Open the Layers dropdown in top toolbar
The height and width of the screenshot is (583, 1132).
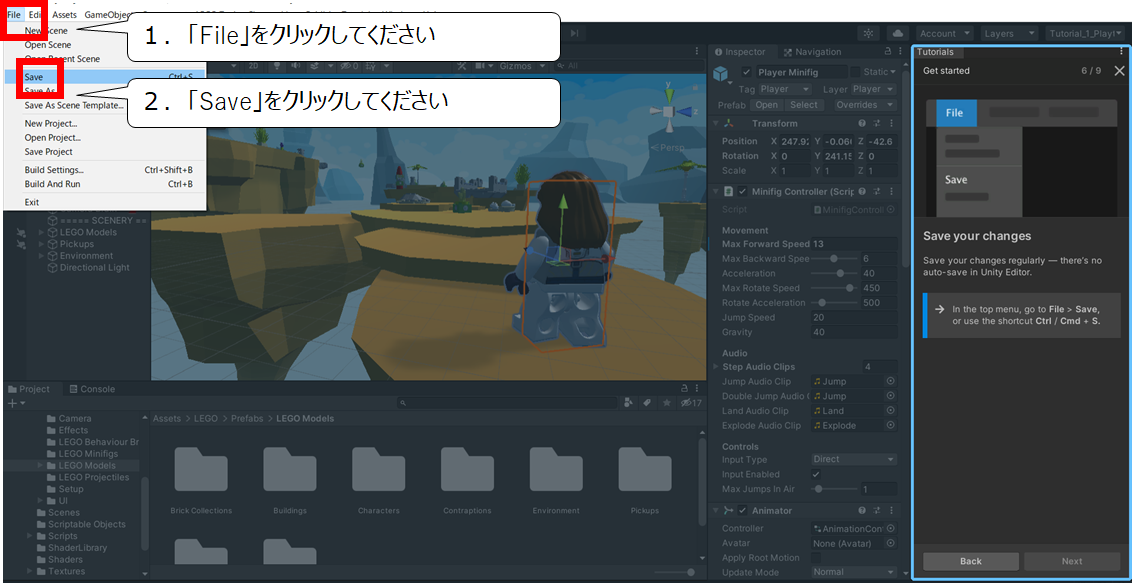tap(1009, 33)
